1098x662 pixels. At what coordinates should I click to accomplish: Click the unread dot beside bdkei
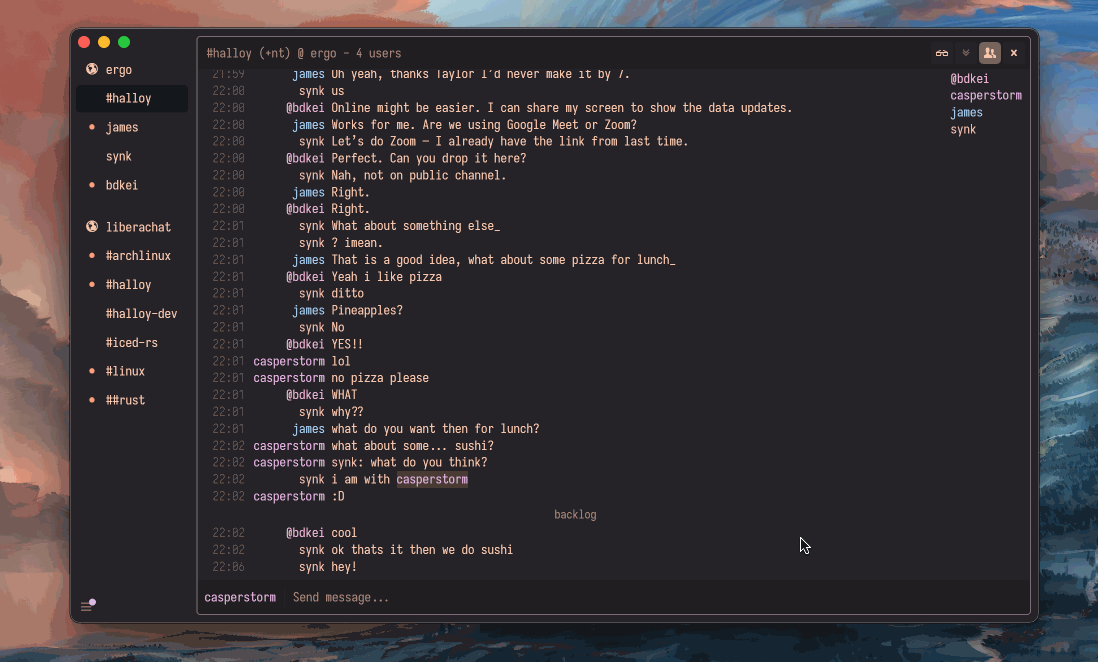(x=90, y=185)
